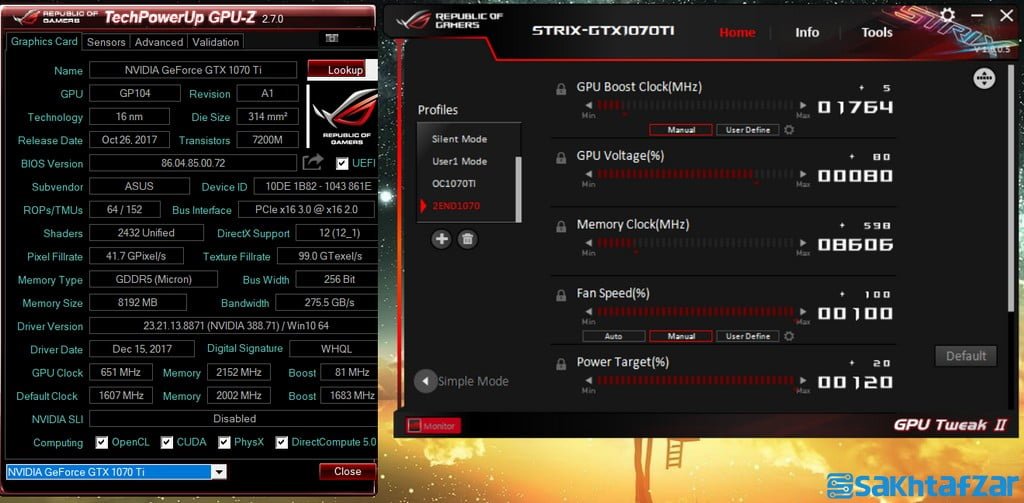Switch to the Sensors tab
This screenshot has height=503, width=1024.
[x=106, y=42]
